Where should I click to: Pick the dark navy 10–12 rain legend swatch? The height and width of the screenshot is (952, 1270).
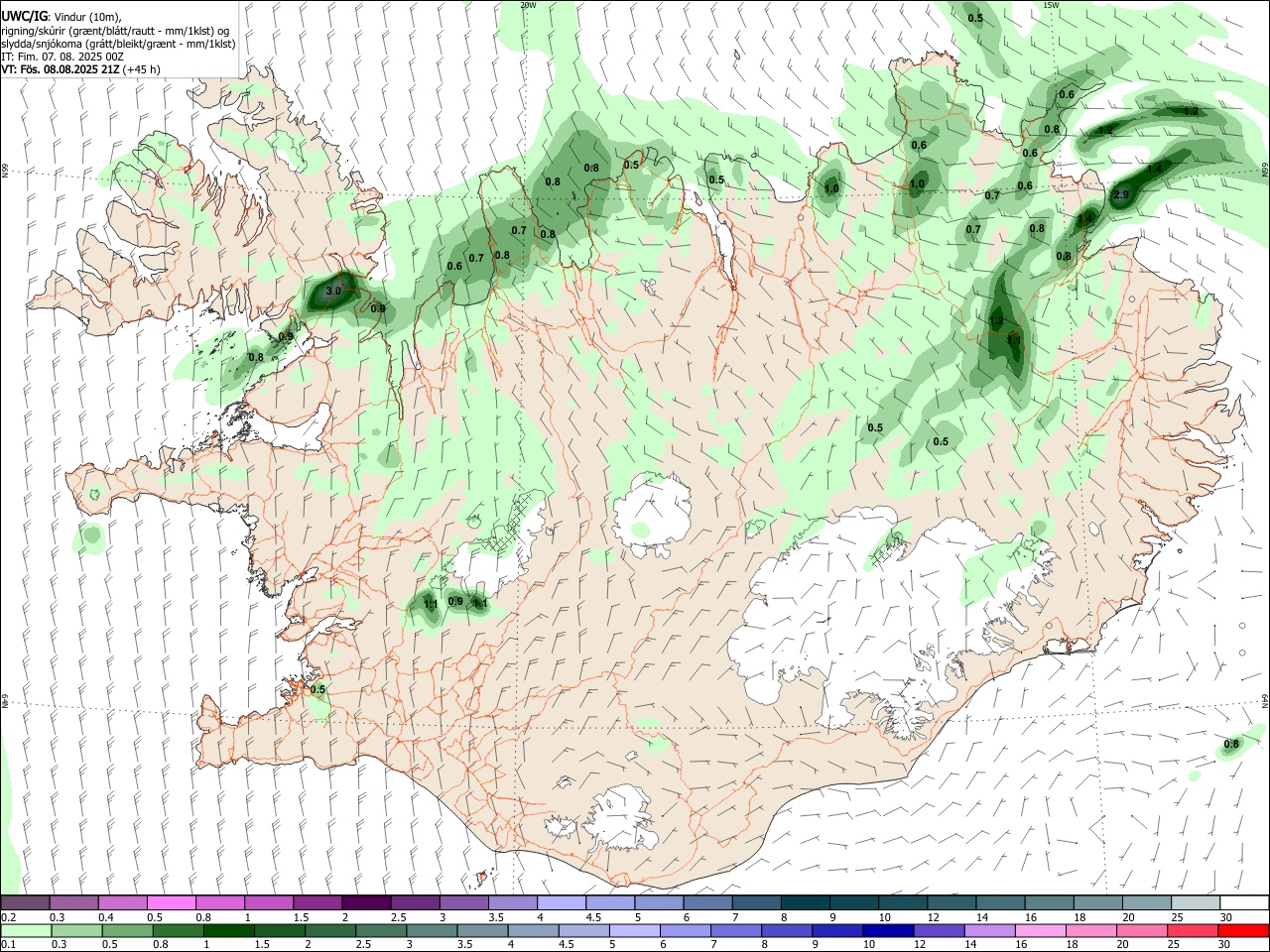(x=887, y=930)
